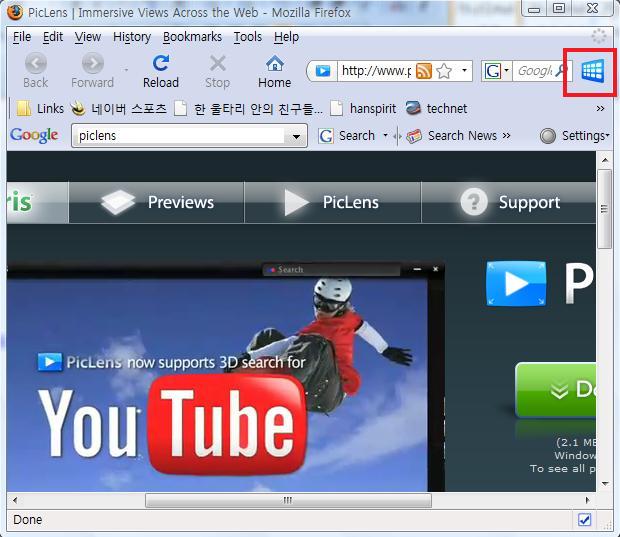Click the Search News toolbar button
This screenshot has width=620, height=537.
452,136
